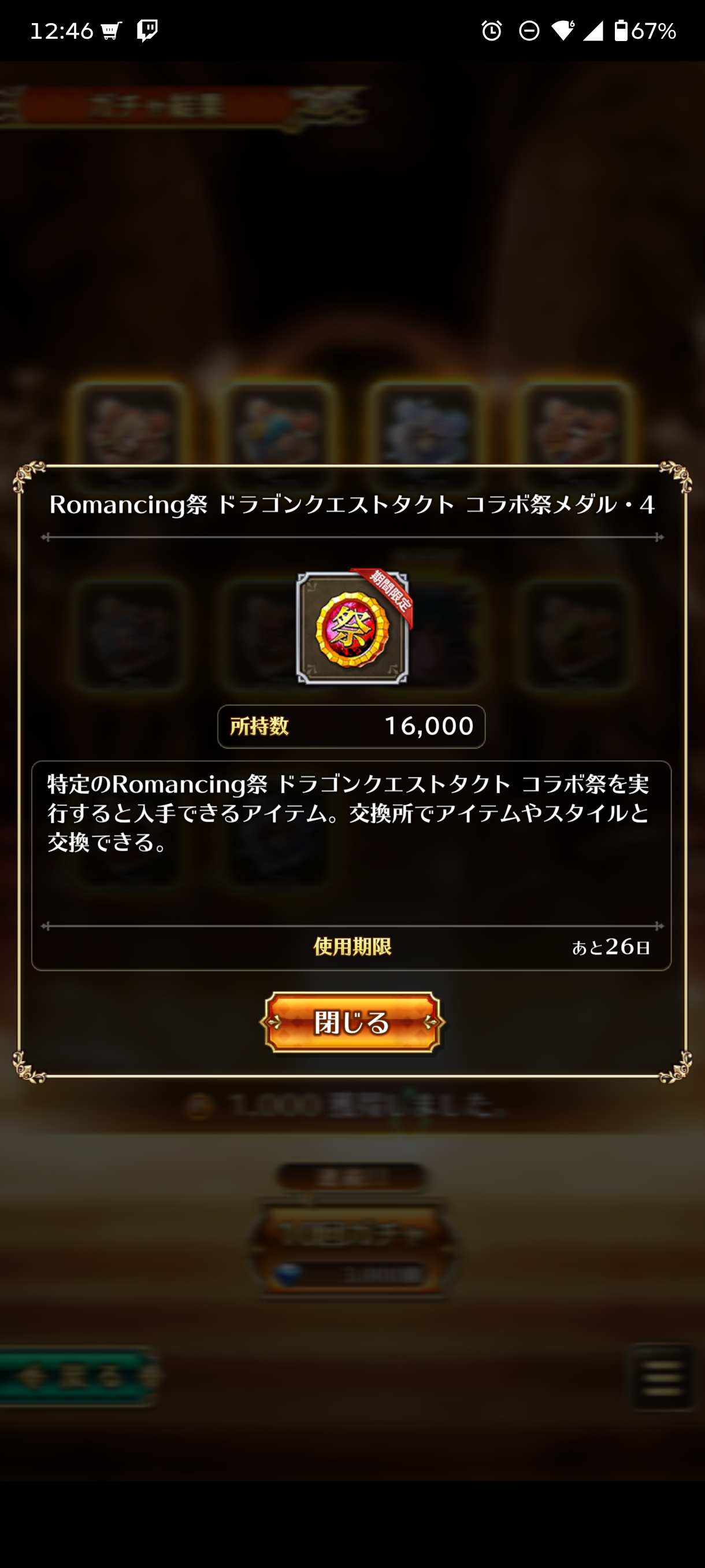Viewport: 705px width, 1568px height.
Task: Tap the Wi-Fi signal status icon
Action: pos(563,31)
